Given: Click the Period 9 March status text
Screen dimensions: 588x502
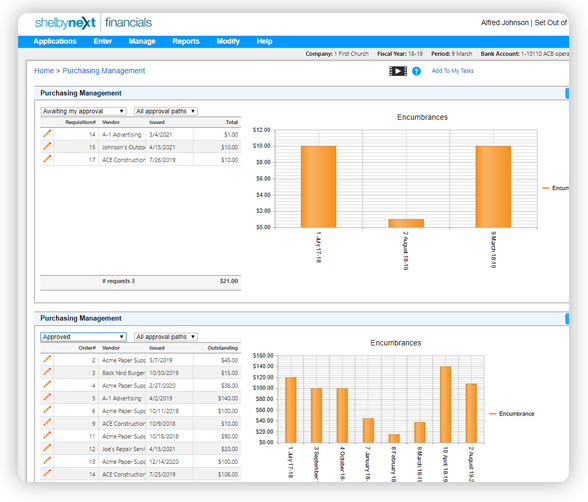Looking at the screenshot, I should click(x=452, y=54).
